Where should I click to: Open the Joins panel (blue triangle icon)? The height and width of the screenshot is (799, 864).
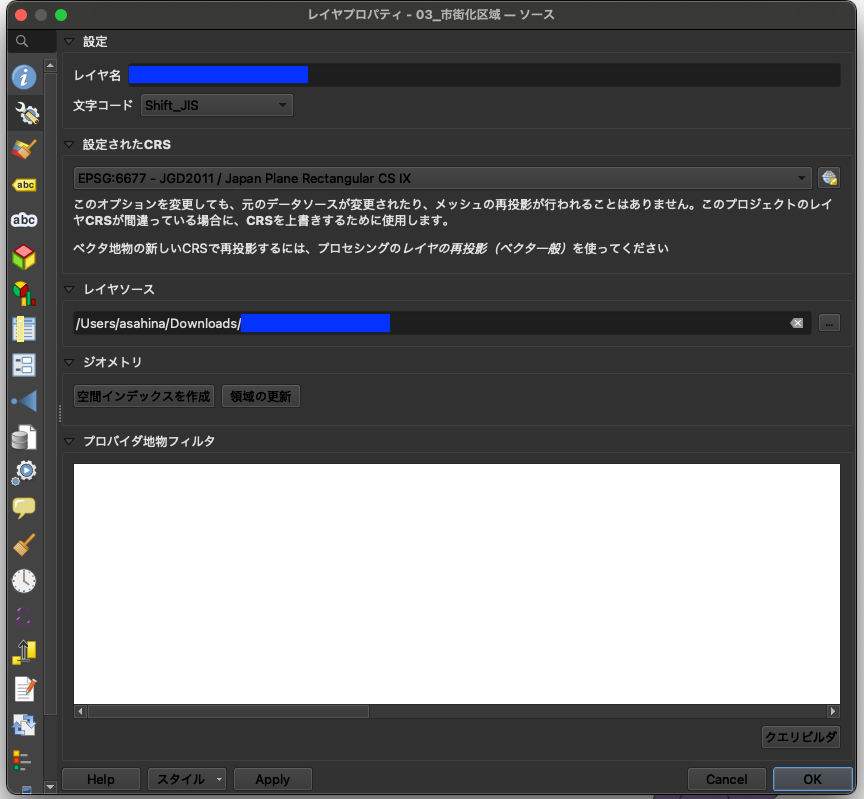[x=24, y=401]
